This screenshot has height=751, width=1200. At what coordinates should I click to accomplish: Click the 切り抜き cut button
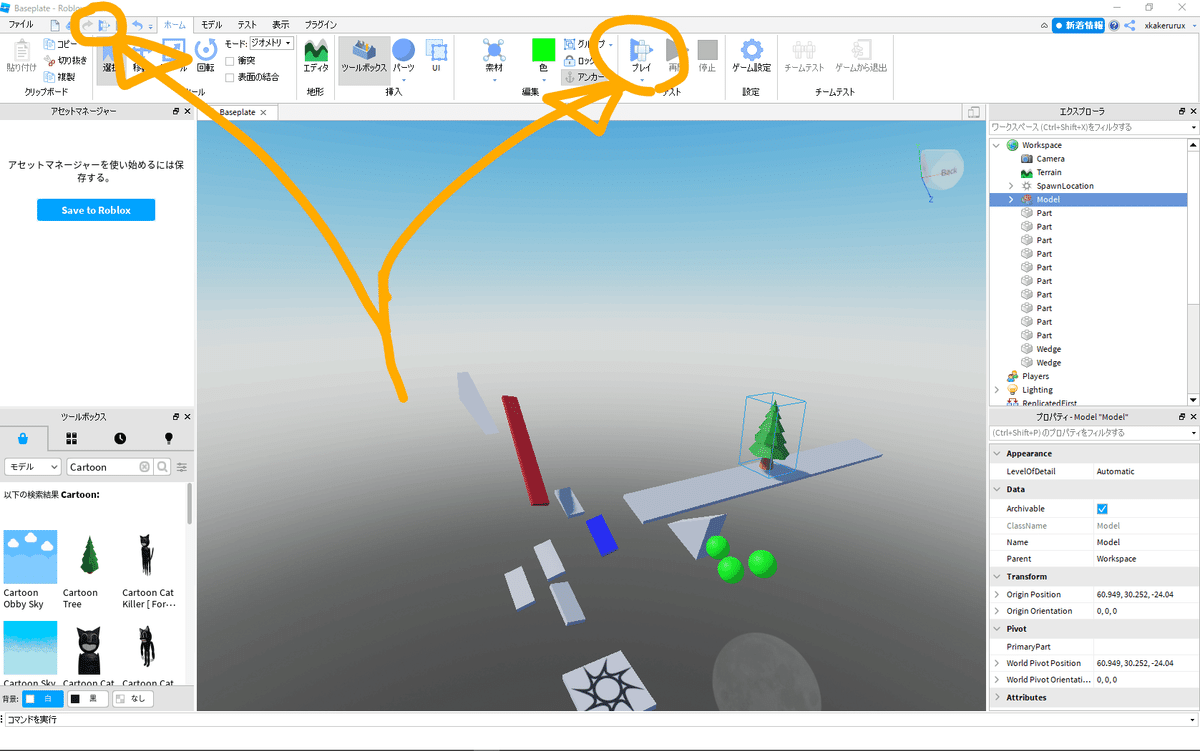[65, 60]
